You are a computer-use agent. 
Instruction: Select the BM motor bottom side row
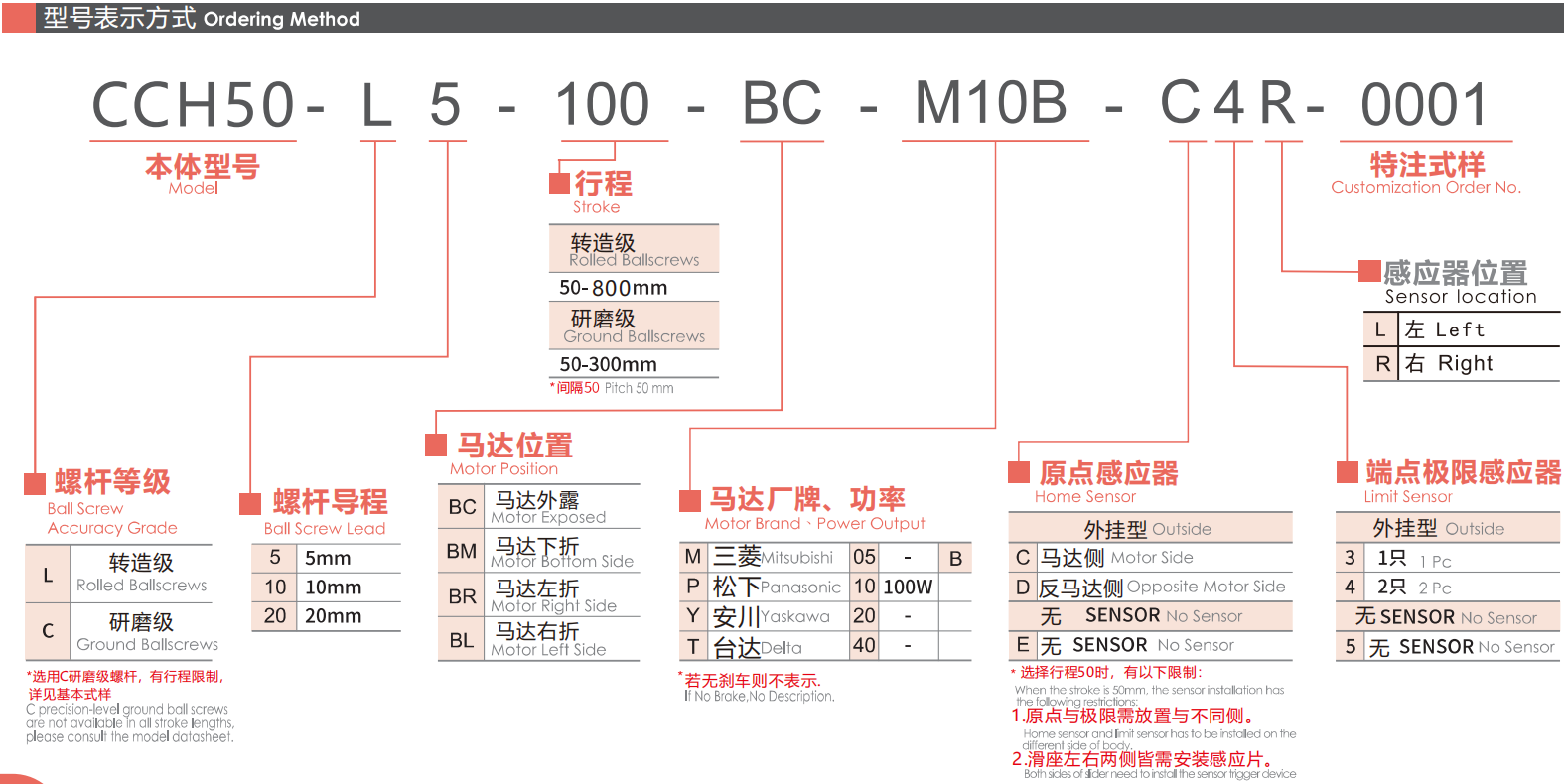pos(538,552)
